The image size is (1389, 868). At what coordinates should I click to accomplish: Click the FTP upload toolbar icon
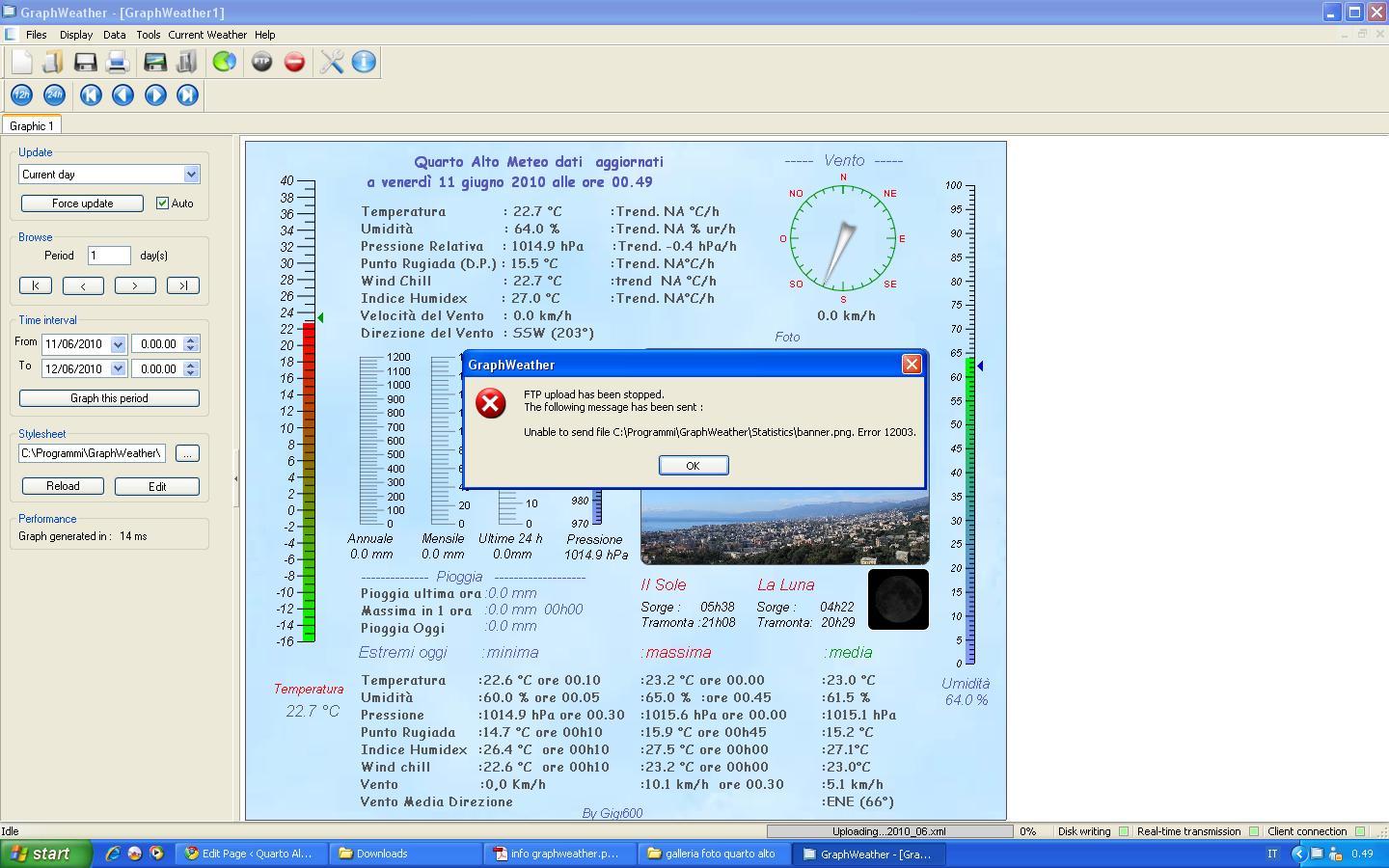(x=261, y=62)
